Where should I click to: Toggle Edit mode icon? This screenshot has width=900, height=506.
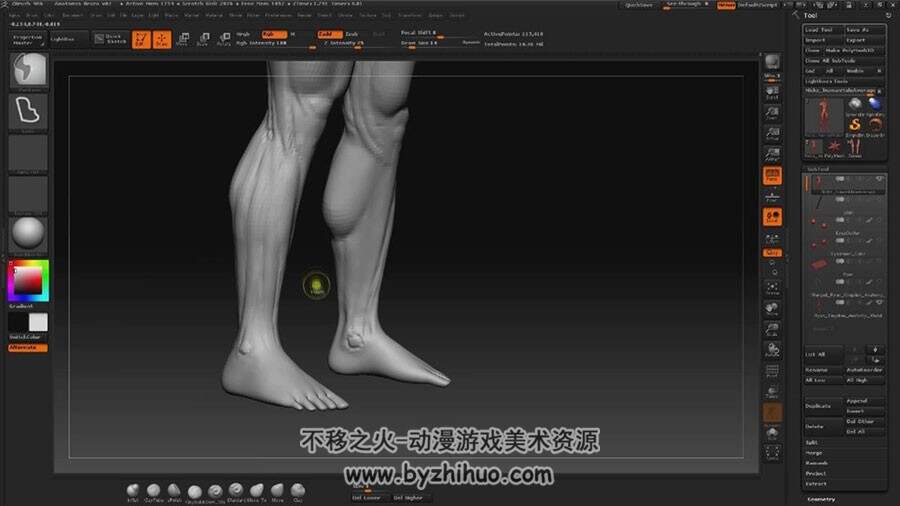(141, 40)
